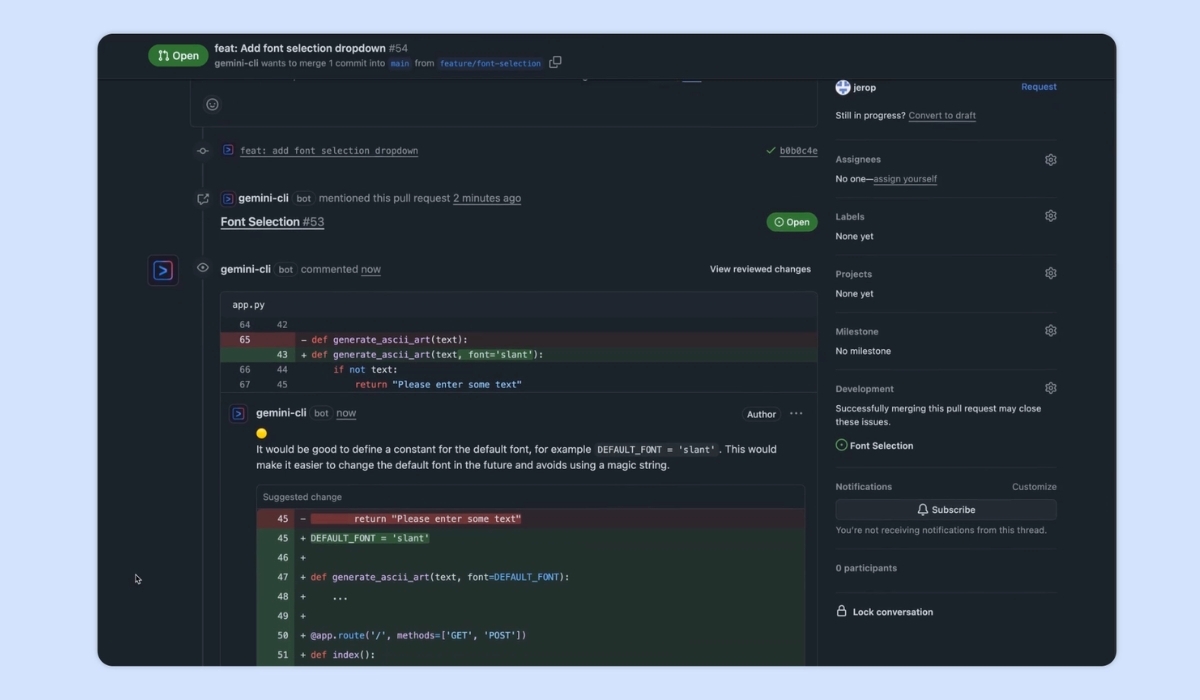The height and width of the screenshot is (700, 1200).
Task: Click bot label in mentioned event
Action: click(x=303, y=199)
